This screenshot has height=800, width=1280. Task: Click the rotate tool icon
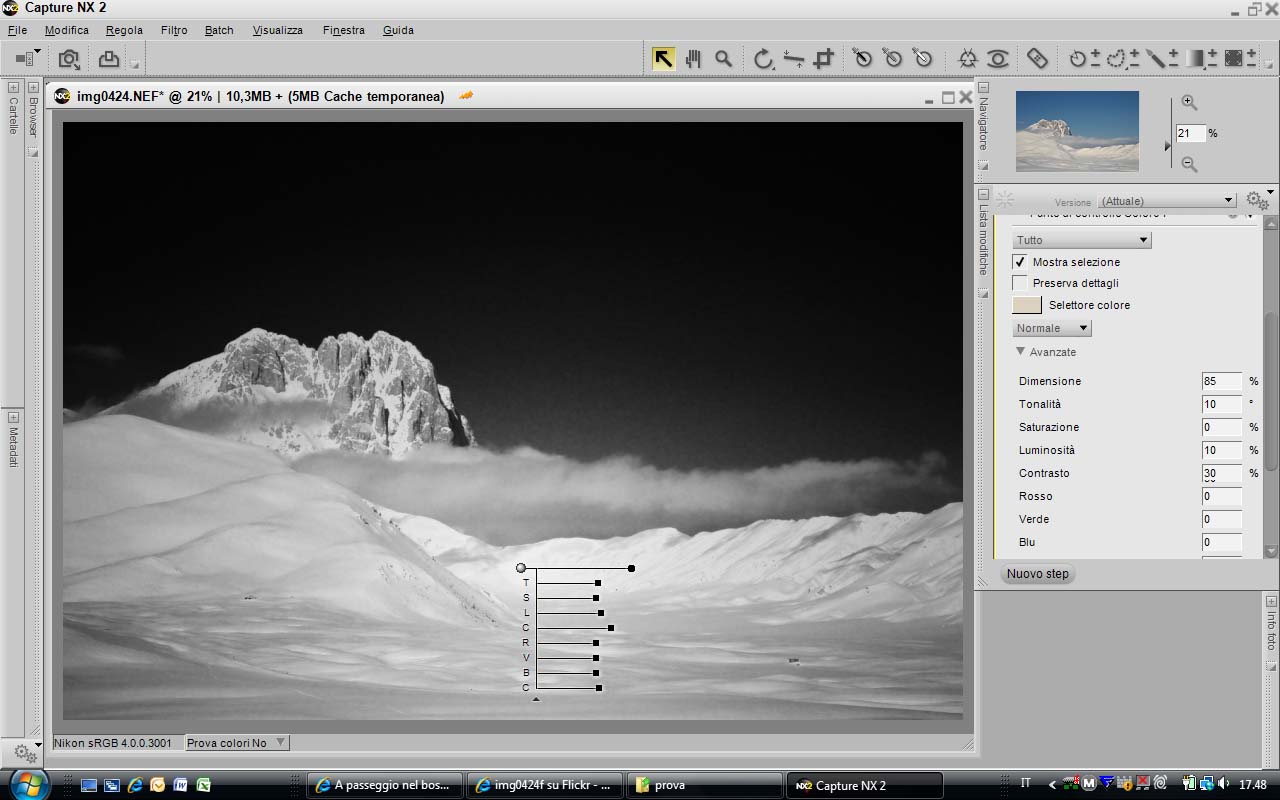(763, 59)
